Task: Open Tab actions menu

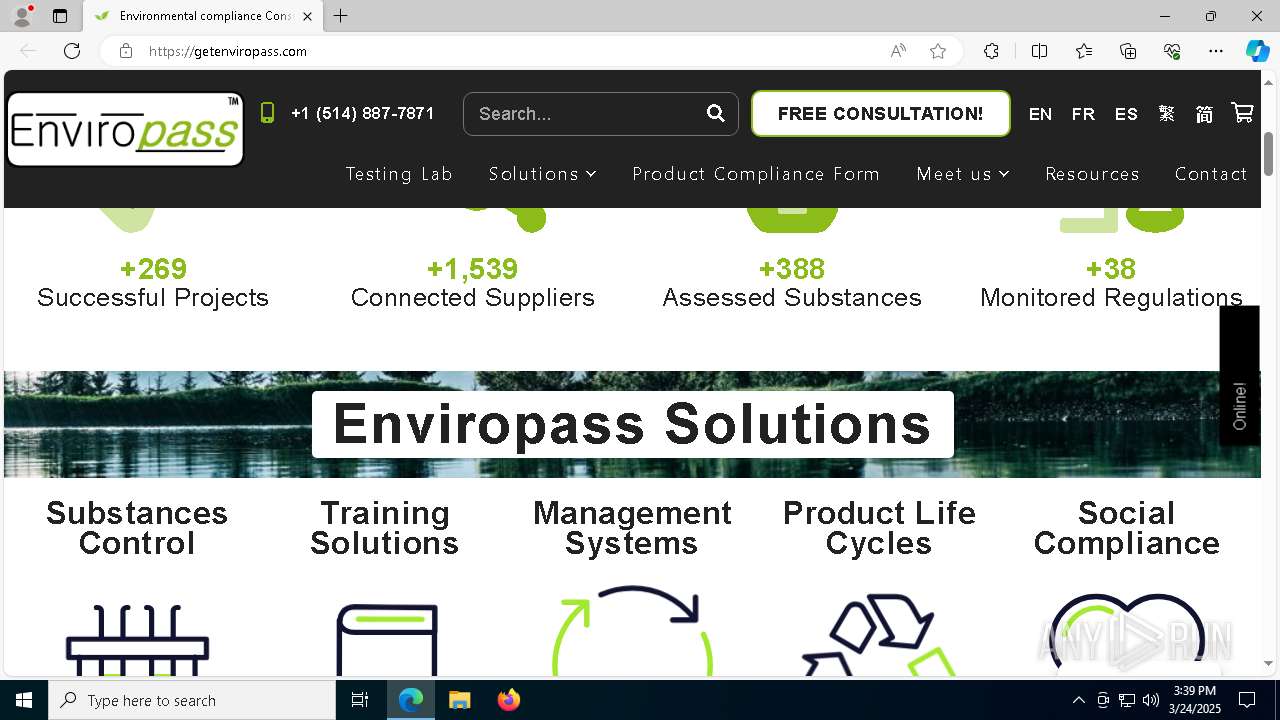Action: pyautogui.click(x=60, y=16)
